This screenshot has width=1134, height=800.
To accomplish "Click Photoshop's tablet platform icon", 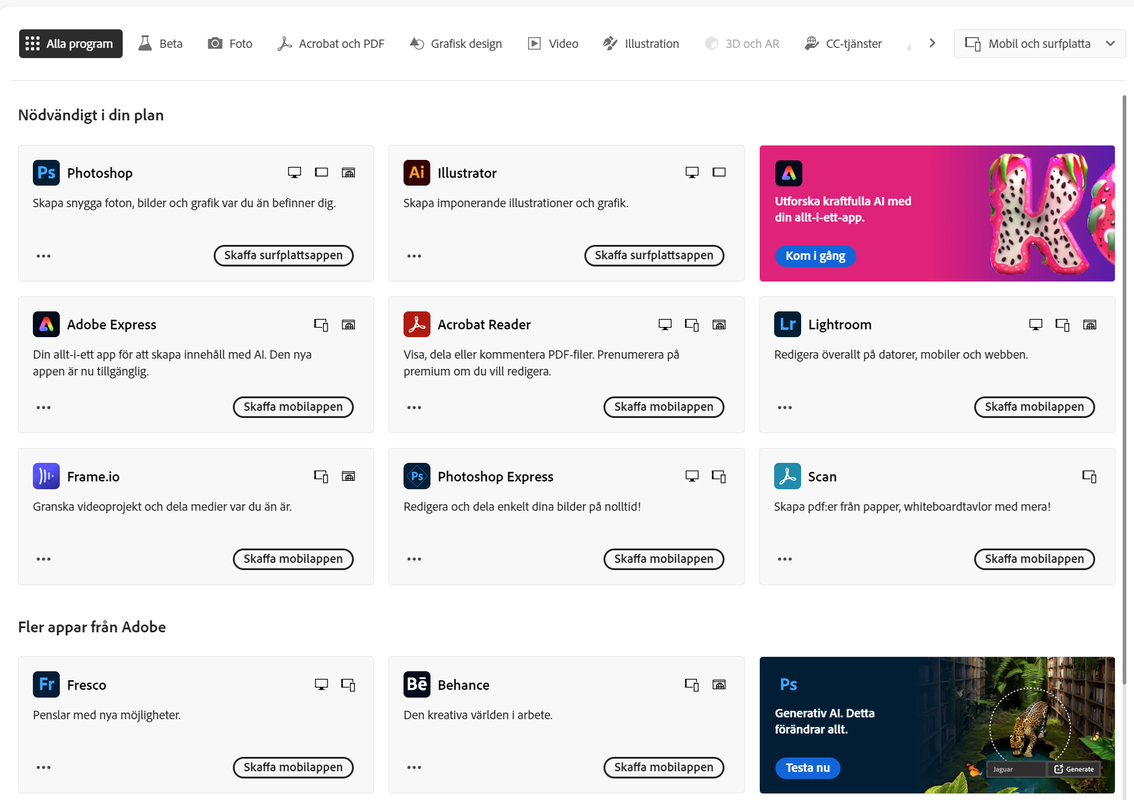I will (x=321, y=172).
